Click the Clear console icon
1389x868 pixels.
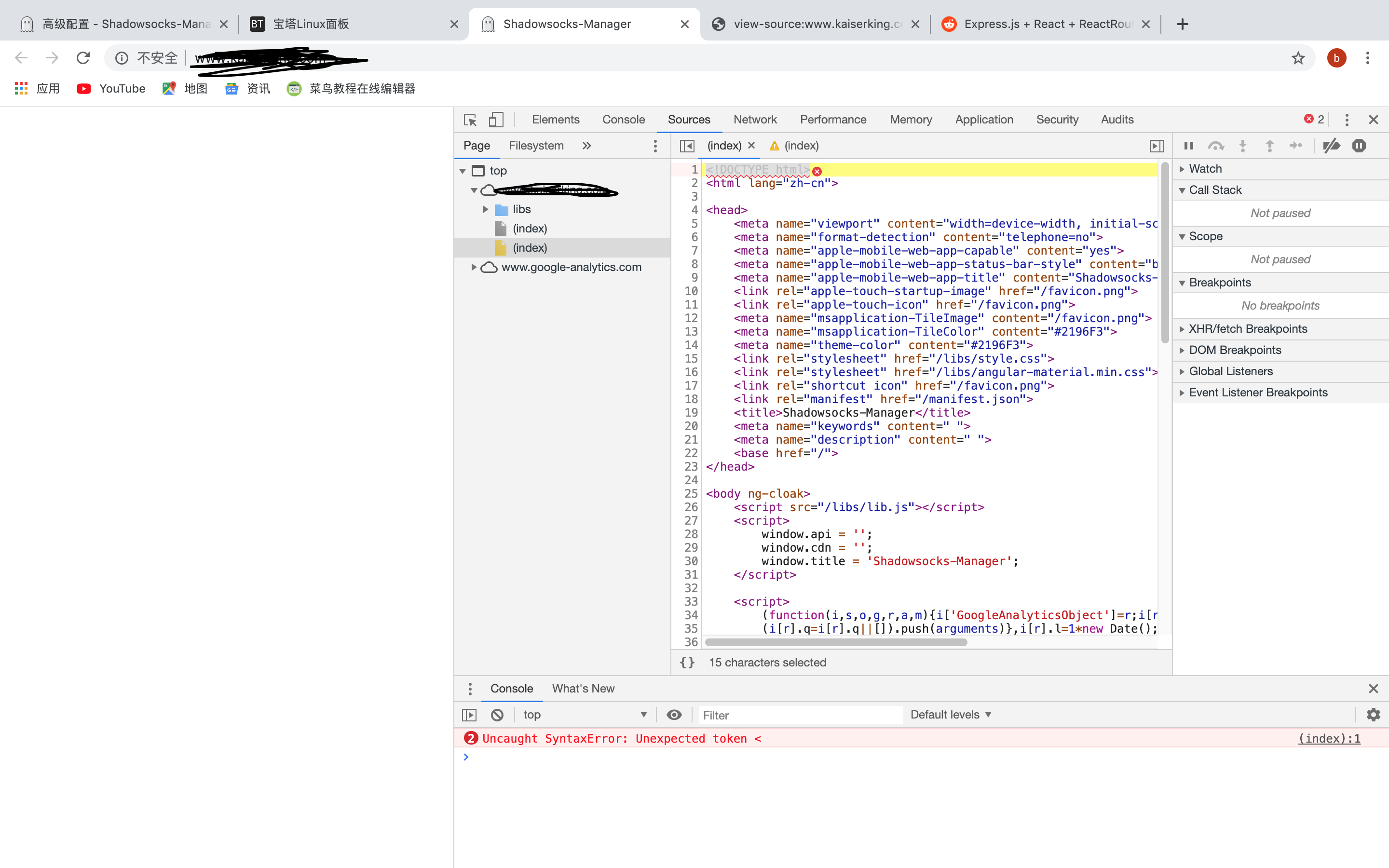click(x=496, y=715)
